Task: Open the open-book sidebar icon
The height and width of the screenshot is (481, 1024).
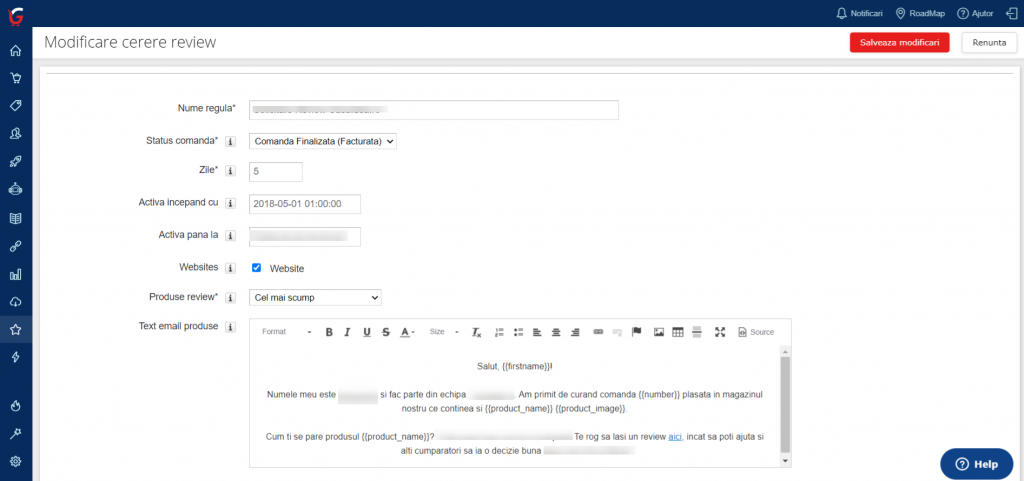Action: 16,218
